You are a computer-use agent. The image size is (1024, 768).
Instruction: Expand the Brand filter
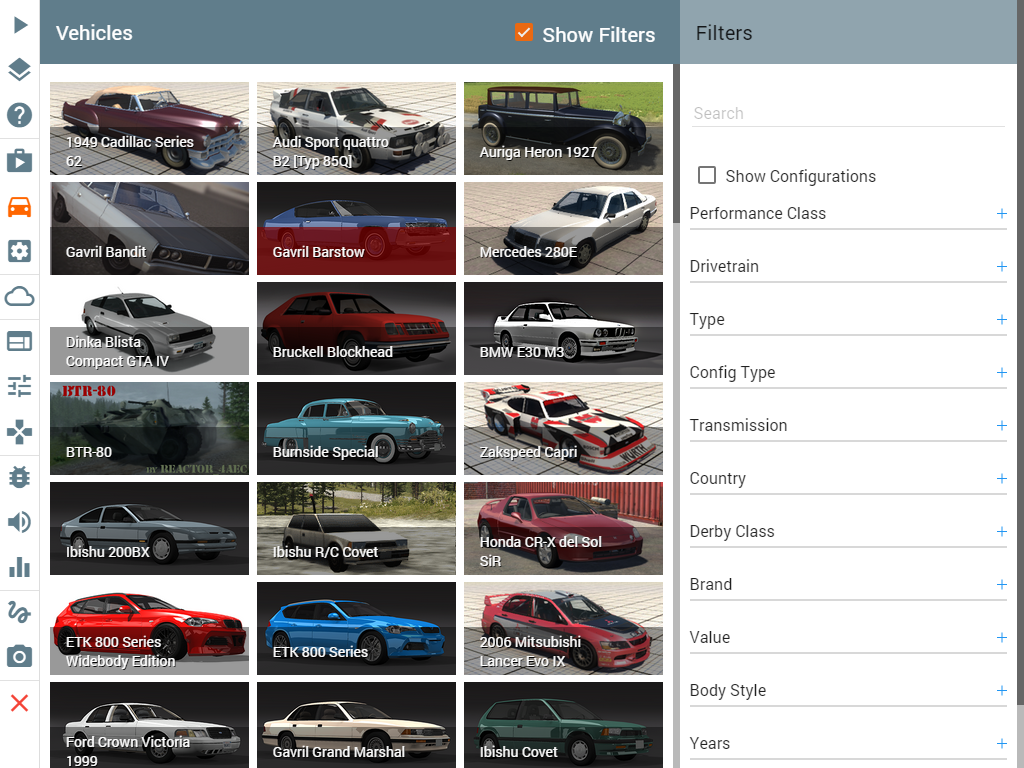click(x=848, y=584)
